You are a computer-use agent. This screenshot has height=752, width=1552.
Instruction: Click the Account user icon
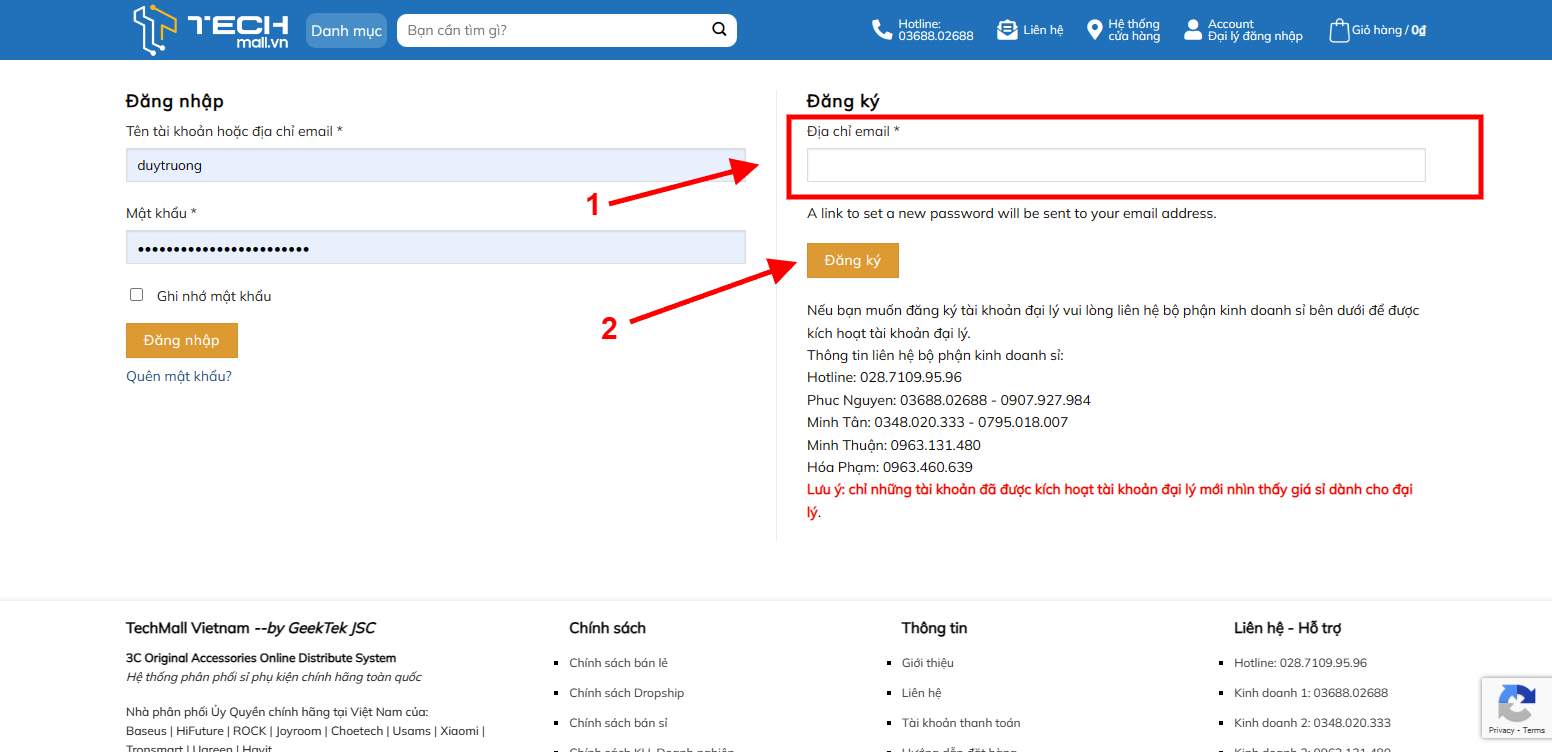(1192, 30)
